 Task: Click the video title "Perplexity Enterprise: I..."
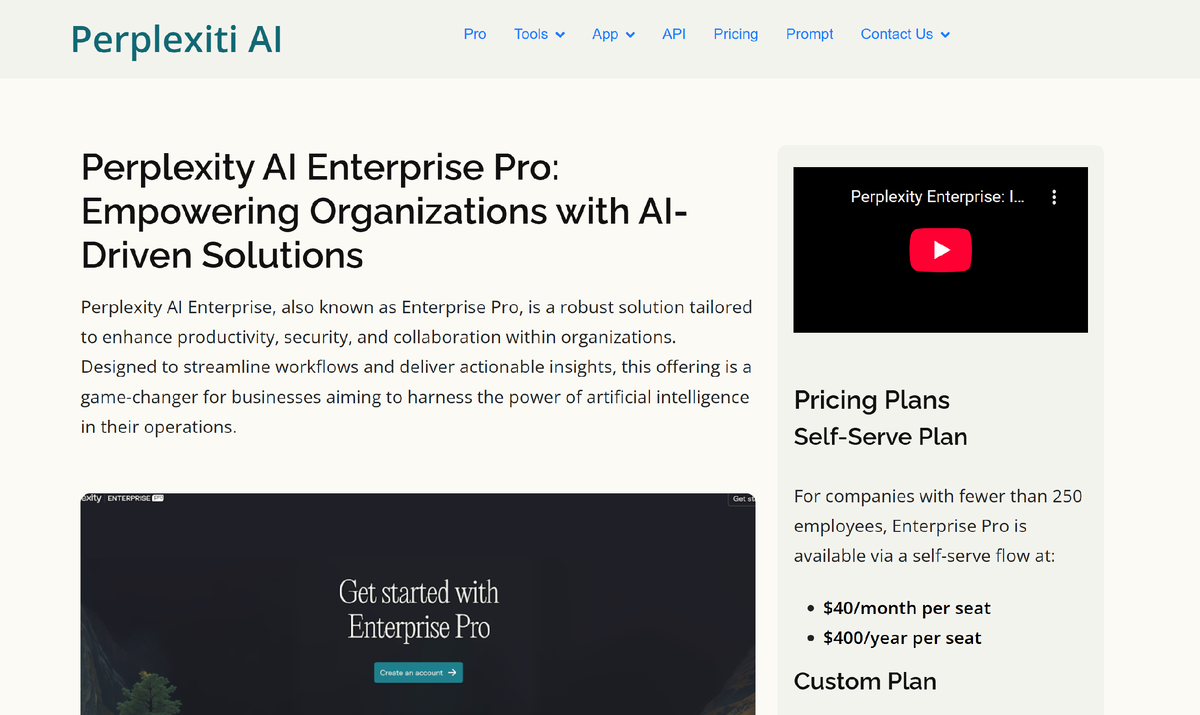(937, 197)
